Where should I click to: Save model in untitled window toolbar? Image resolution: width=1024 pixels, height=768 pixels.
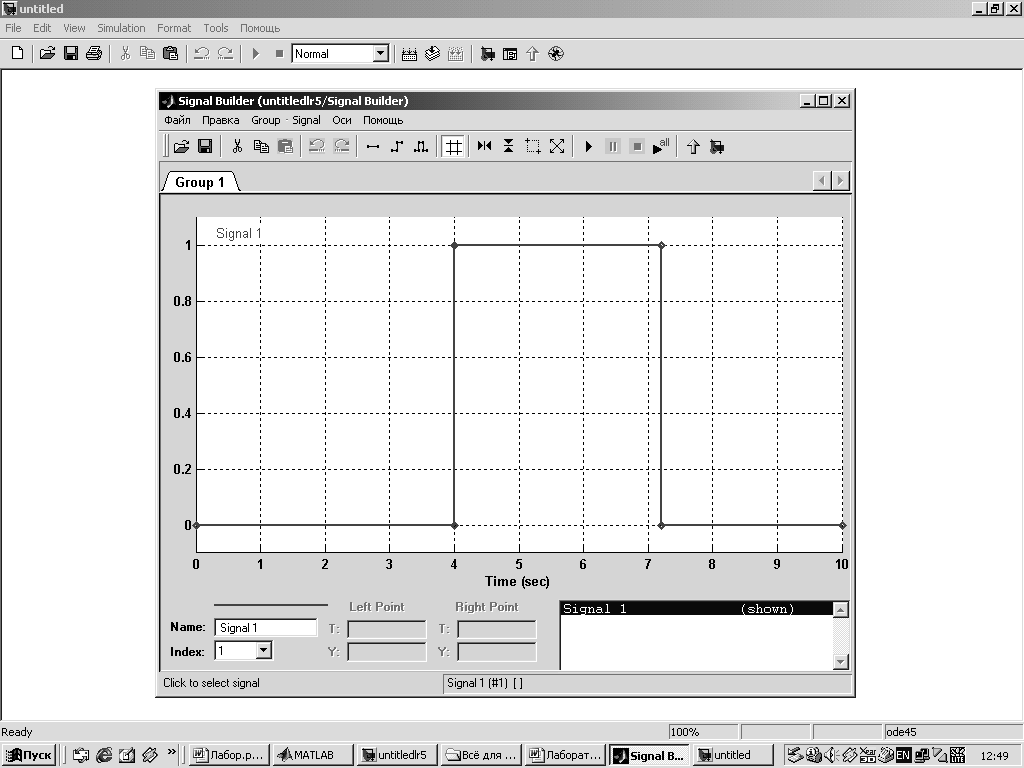point(71,54)
